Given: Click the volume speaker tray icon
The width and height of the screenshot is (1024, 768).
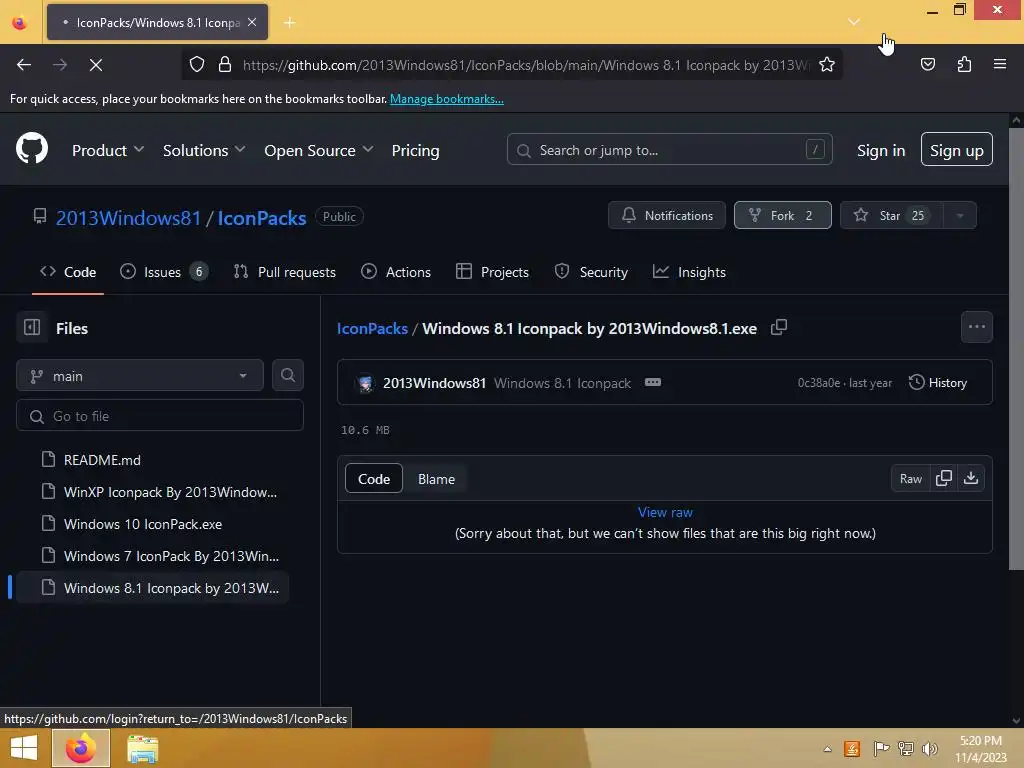Looking at the screenshot, I should [929, 748].
